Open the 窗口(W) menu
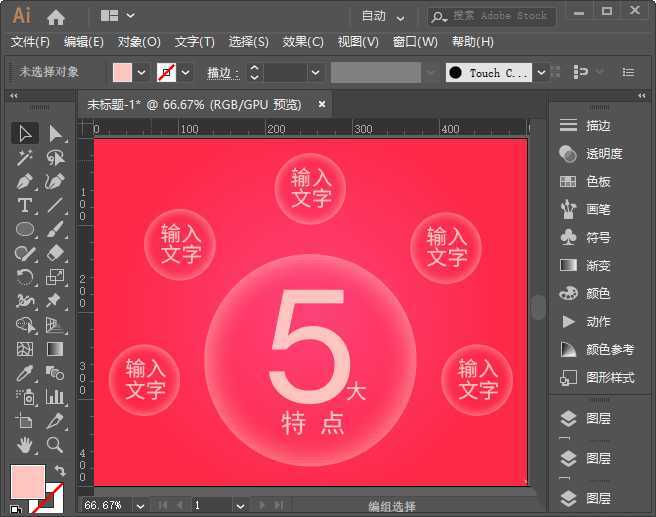 415,42
